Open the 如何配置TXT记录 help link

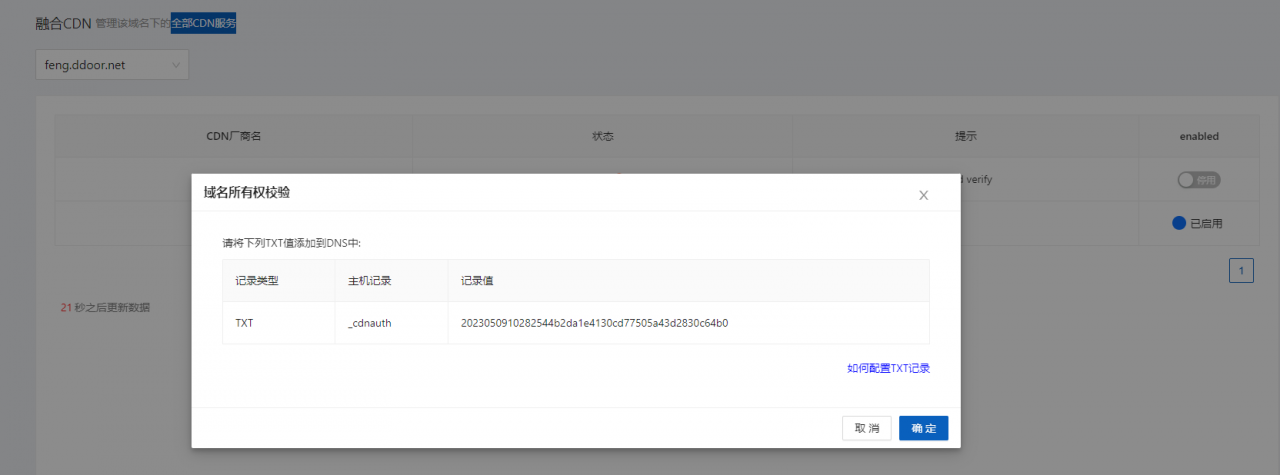pyautogui.click(x=888, y=368)
